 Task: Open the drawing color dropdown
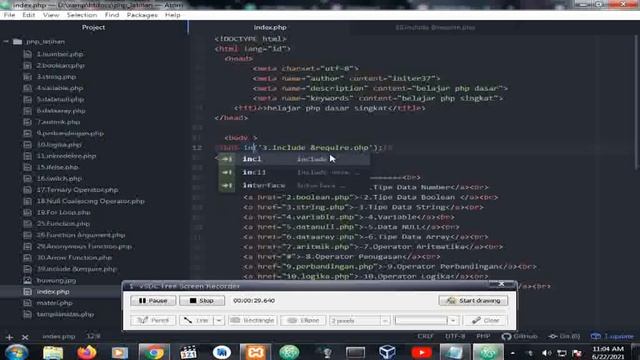click(x=453, y=320)
